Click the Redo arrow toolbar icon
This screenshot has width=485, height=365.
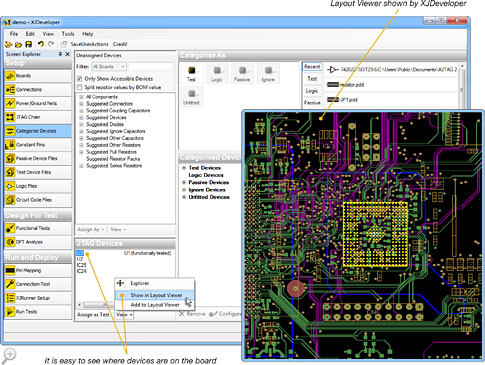click(51, 44)
